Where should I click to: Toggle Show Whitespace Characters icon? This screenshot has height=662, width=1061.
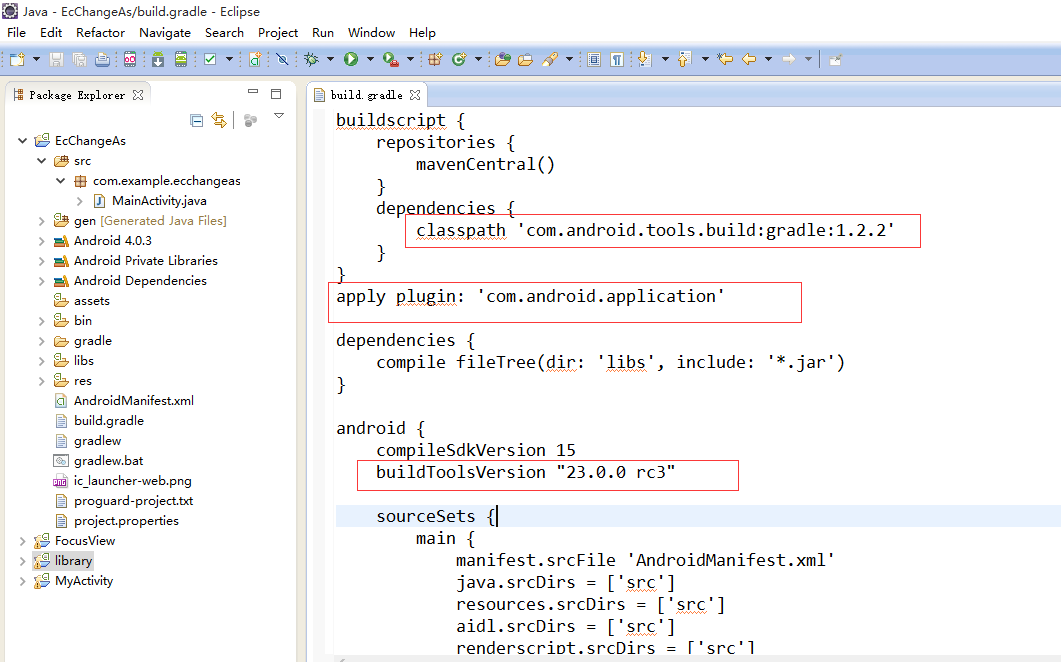(617, 60)
